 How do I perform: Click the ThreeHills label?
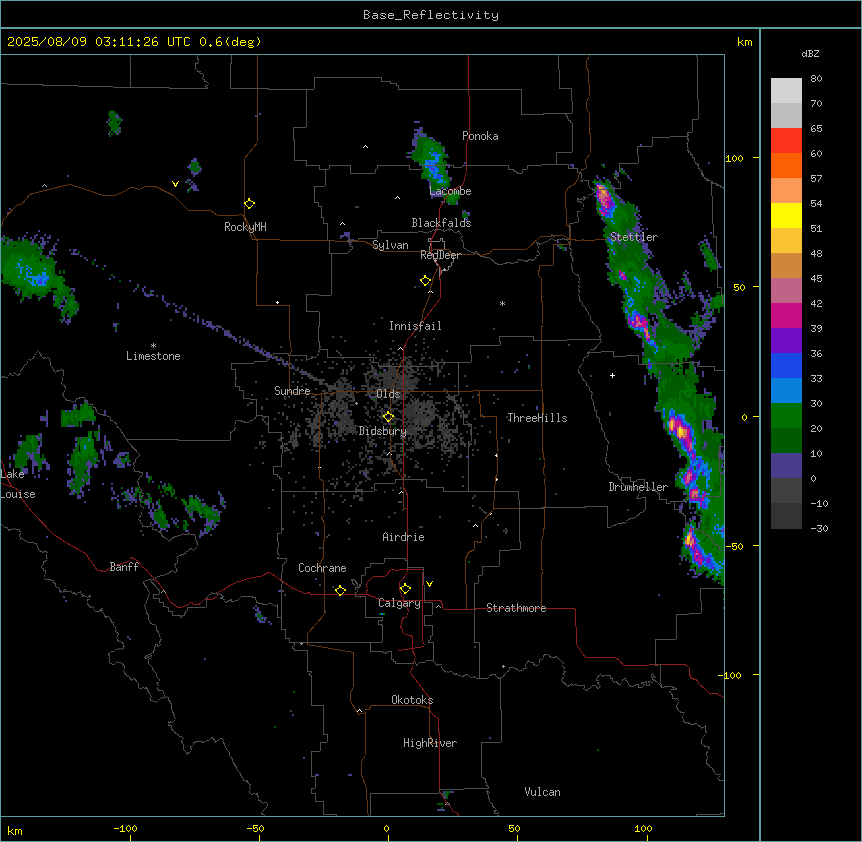click(x=537, y=418)
